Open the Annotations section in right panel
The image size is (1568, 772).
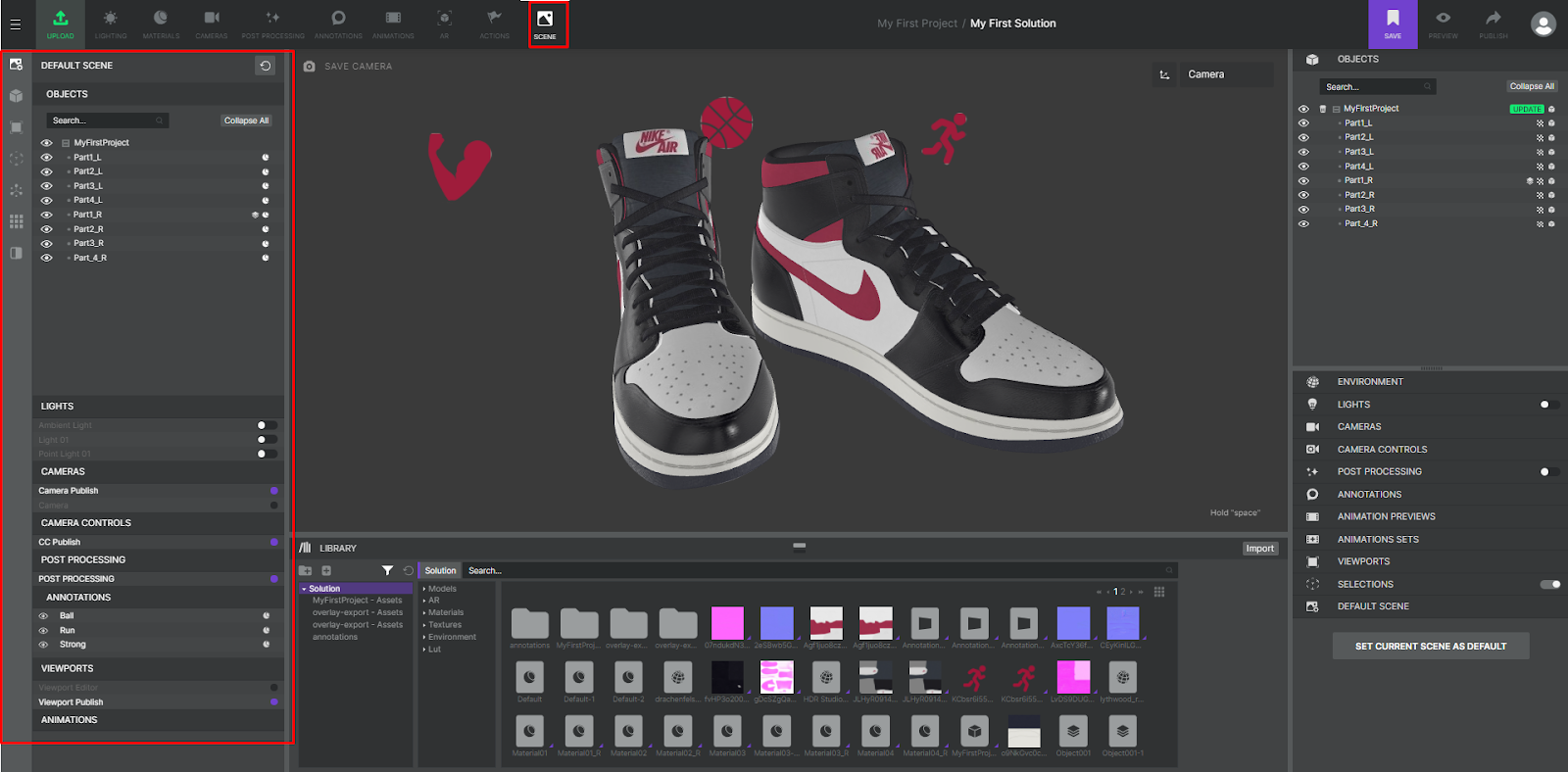tap(1430, 495)
